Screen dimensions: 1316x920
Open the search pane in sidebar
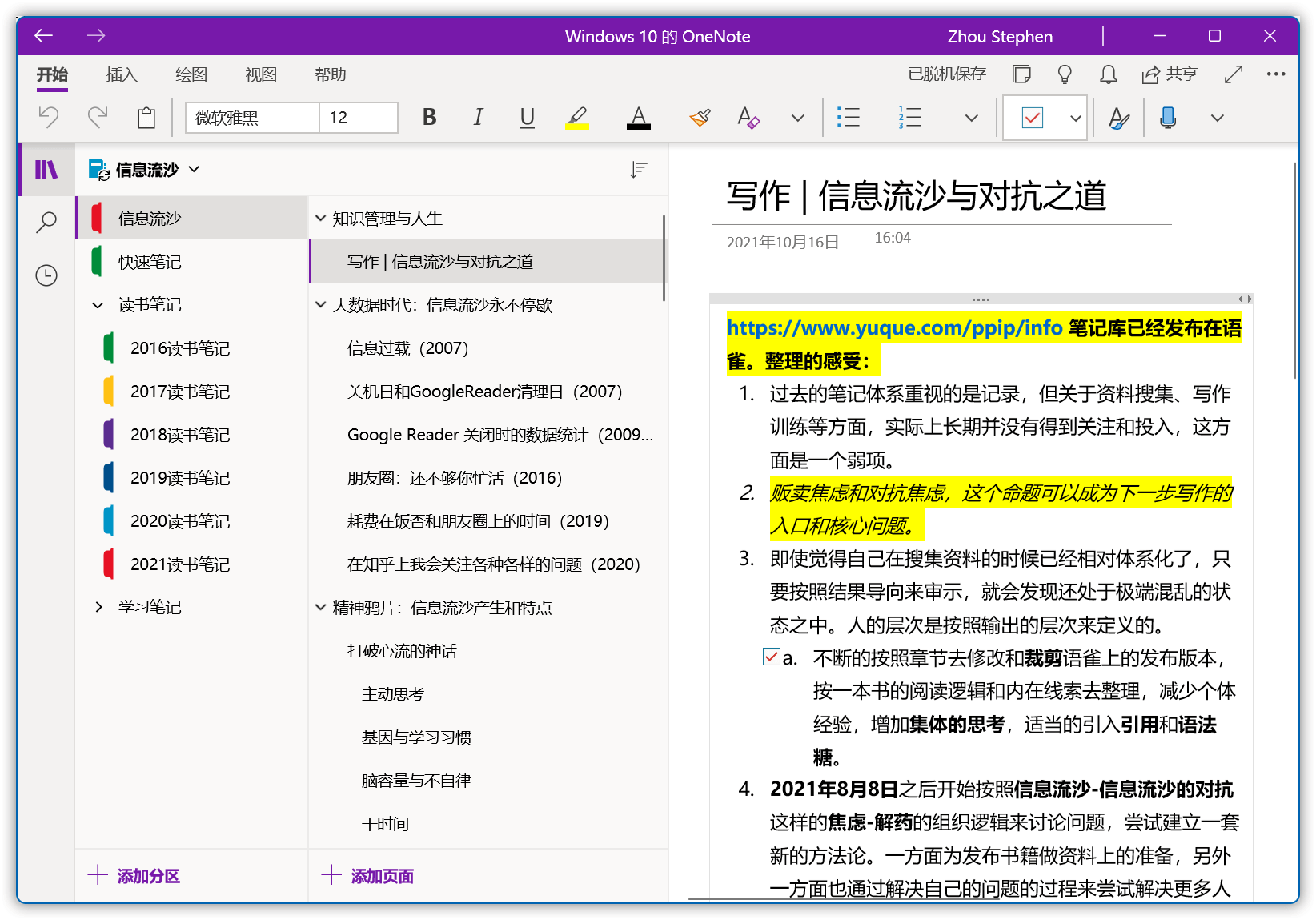(x=46, y=222)
